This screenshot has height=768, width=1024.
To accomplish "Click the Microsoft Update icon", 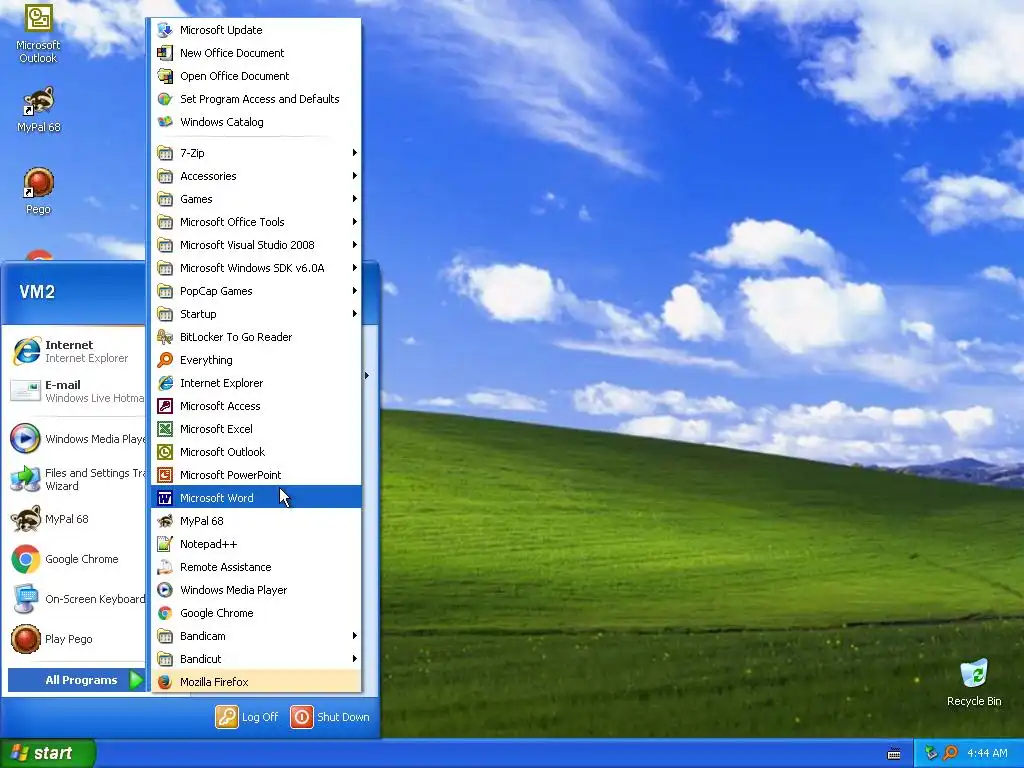I will coord(165,30).
